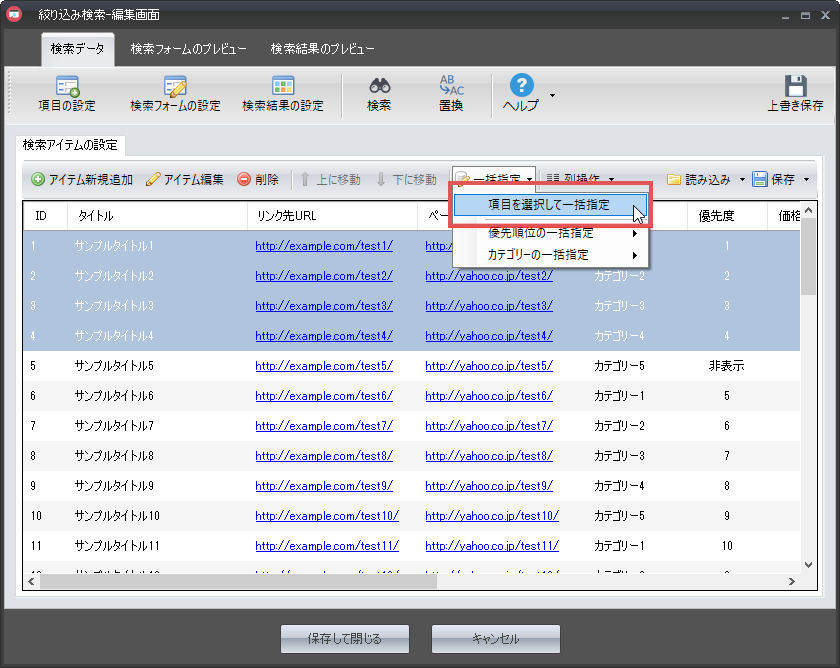Screen dimensions: 840x668
Task: Click the 削除 delete button
Action: tap(258, 180)
